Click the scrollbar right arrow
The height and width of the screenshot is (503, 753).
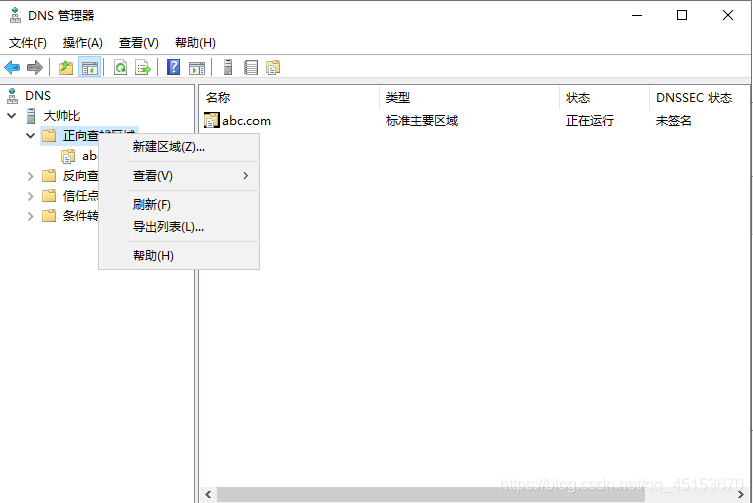coord(741,494)
